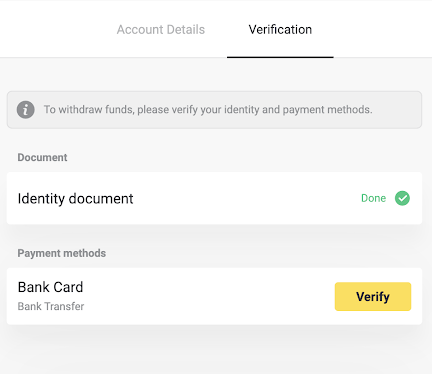Viewport: 432px width, 374px height.
Task: Click the black underline beneath Verification
Action: click(x=280, y=57)
